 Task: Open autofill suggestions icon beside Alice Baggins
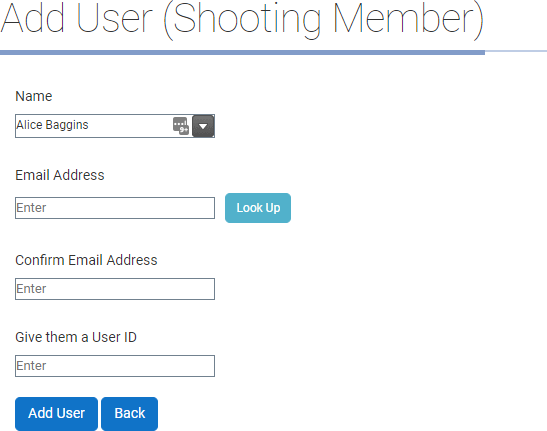click(x=181, y=126)
